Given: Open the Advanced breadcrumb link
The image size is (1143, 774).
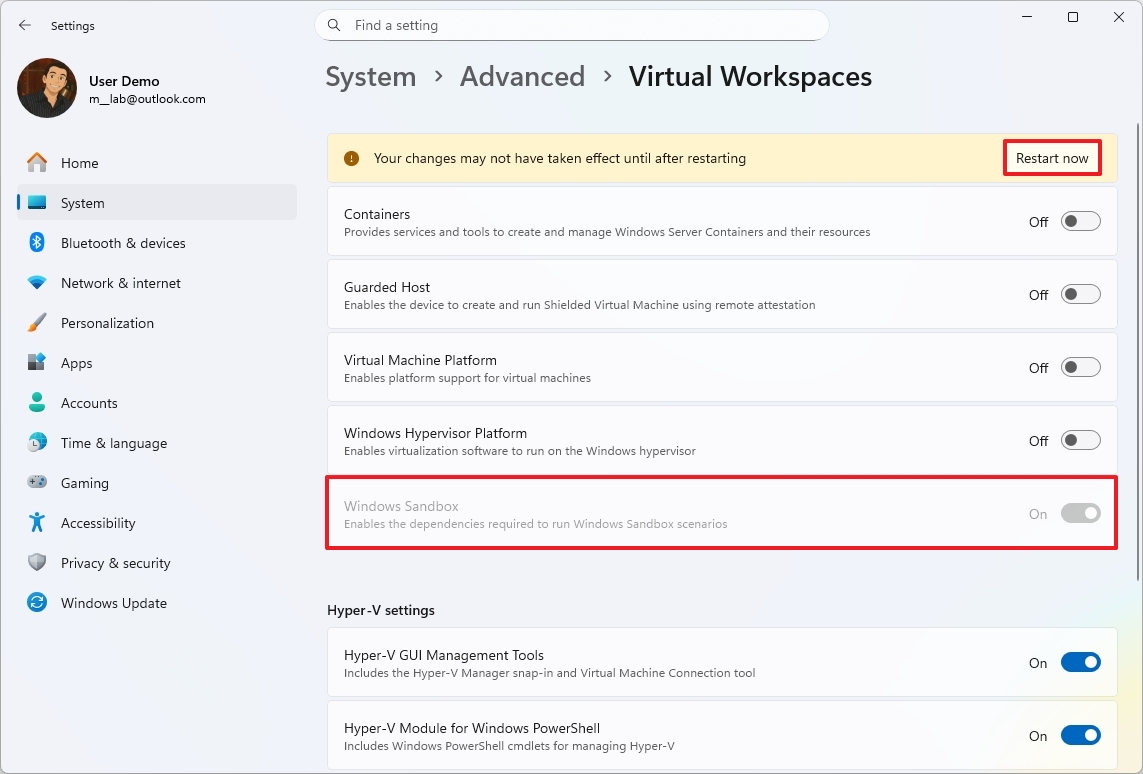Looking at the screenshot, I should [522, 76].
